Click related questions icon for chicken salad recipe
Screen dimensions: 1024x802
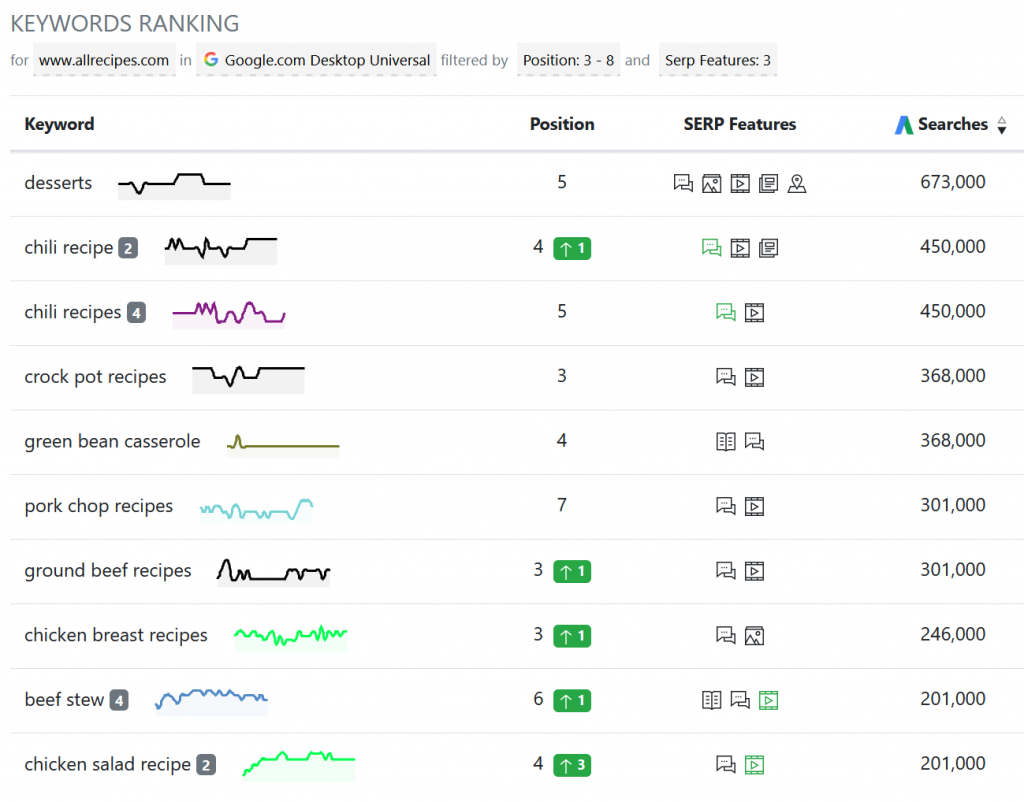726,764
